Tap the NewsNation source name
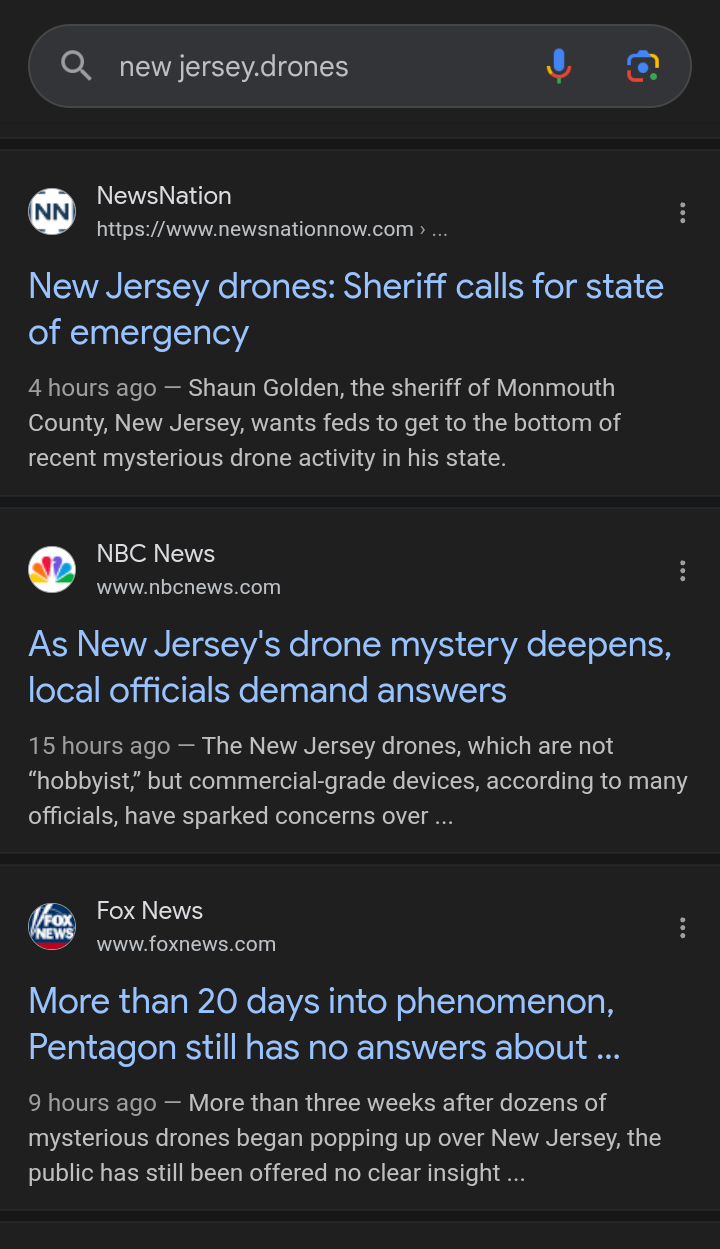The image size is (720, 1249). point(164,196)
